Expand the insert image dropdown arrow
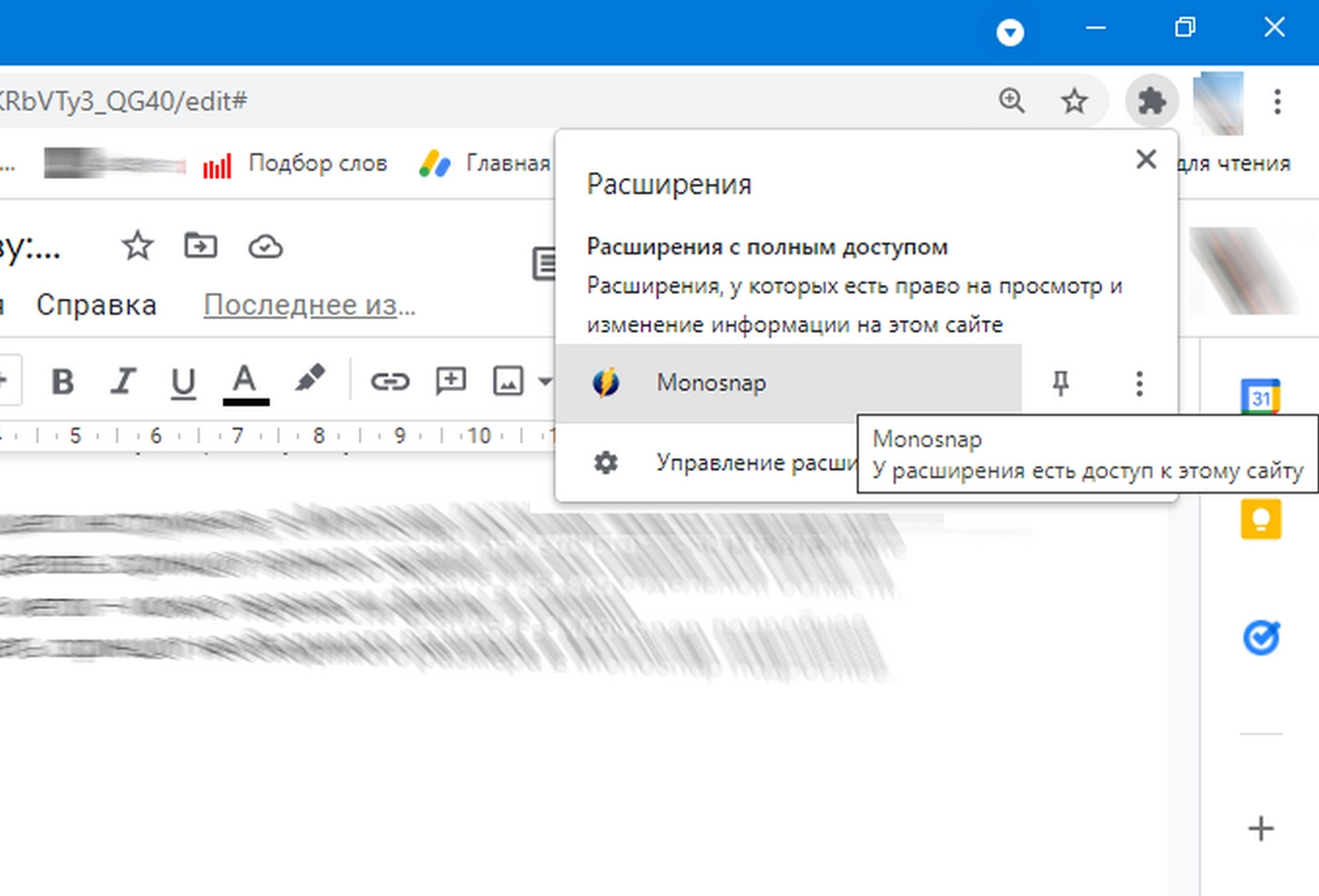 (545, 382)
